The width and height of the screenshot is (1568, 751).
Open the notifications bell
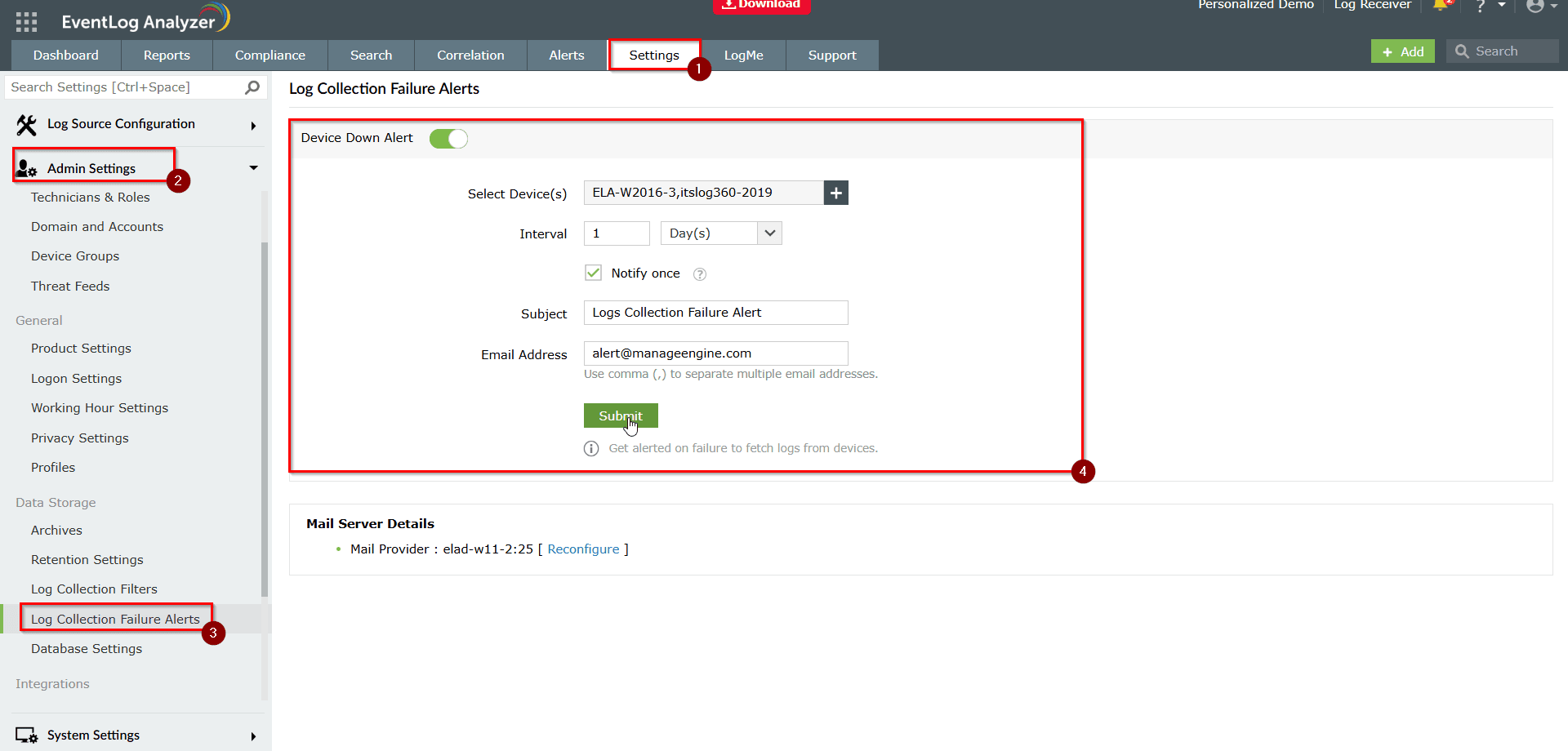(1442, 6)
